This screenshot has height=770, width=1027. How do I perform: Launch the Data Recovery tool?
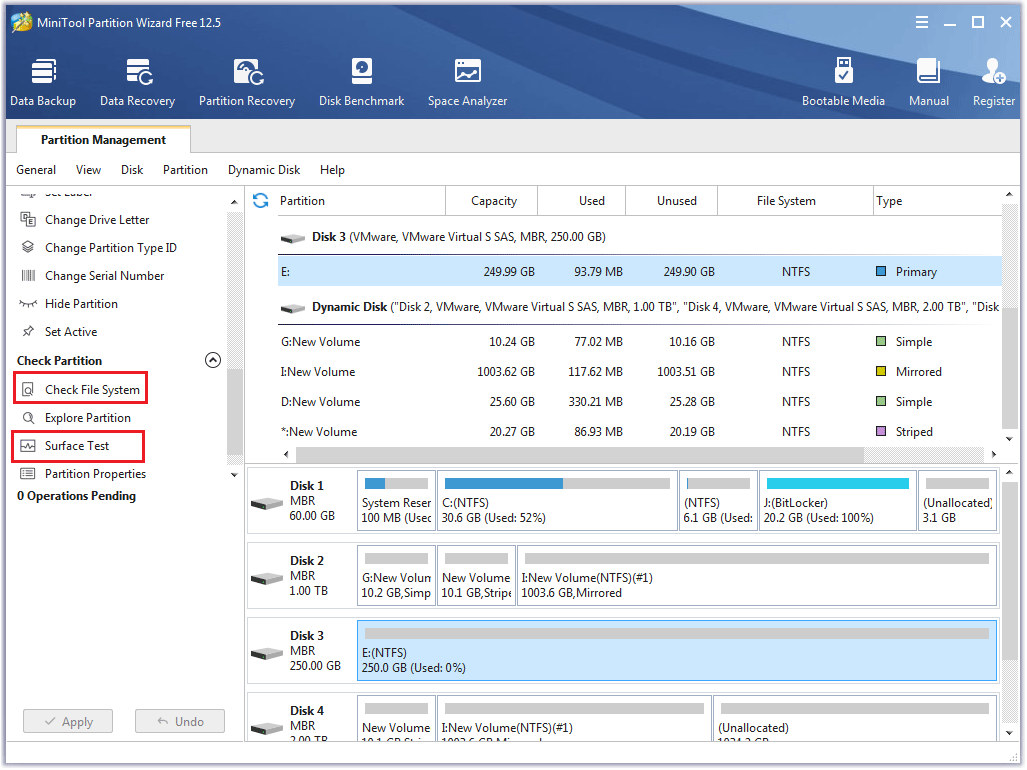138,82
